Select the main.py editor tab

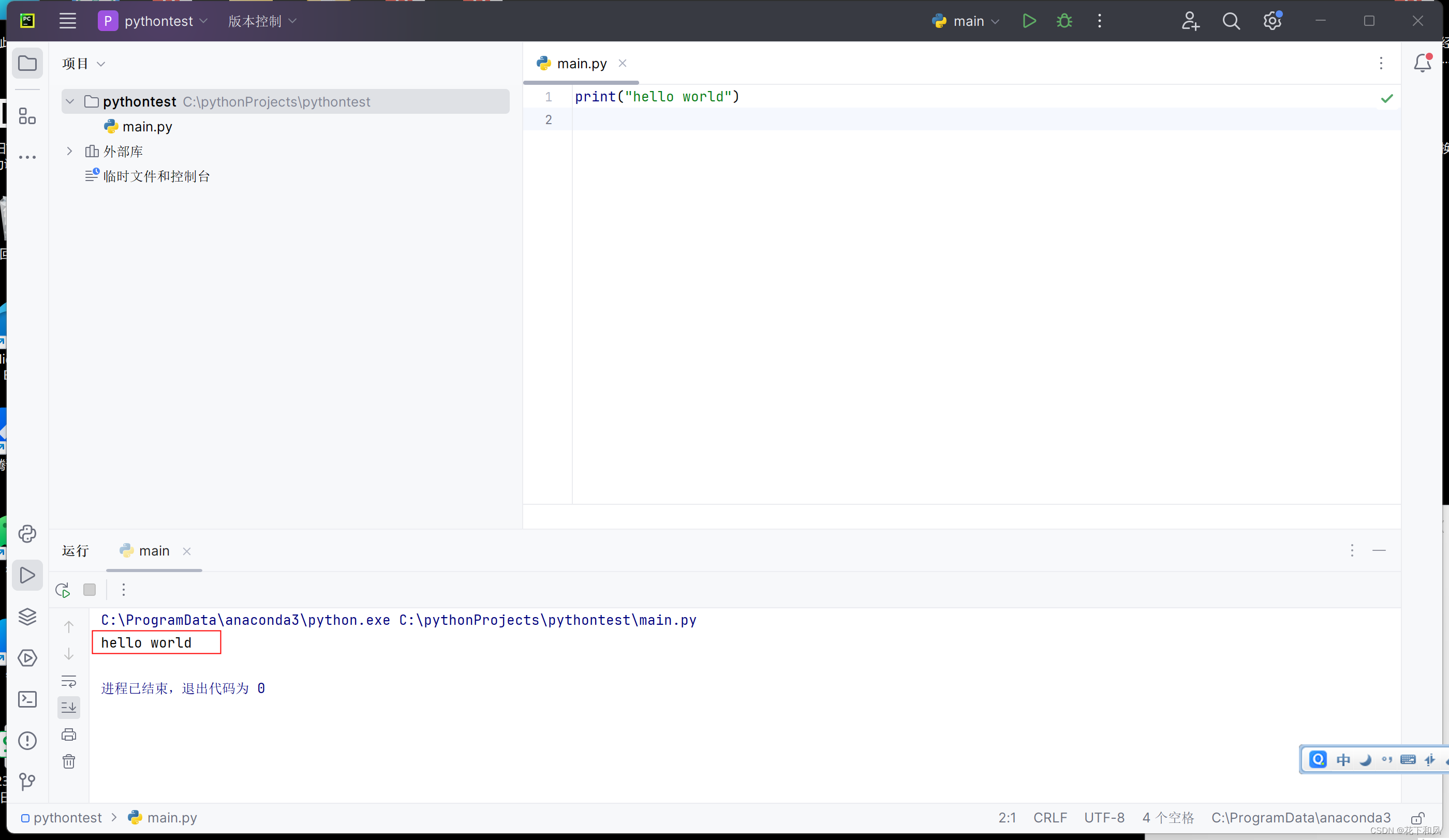coord(581,63)
